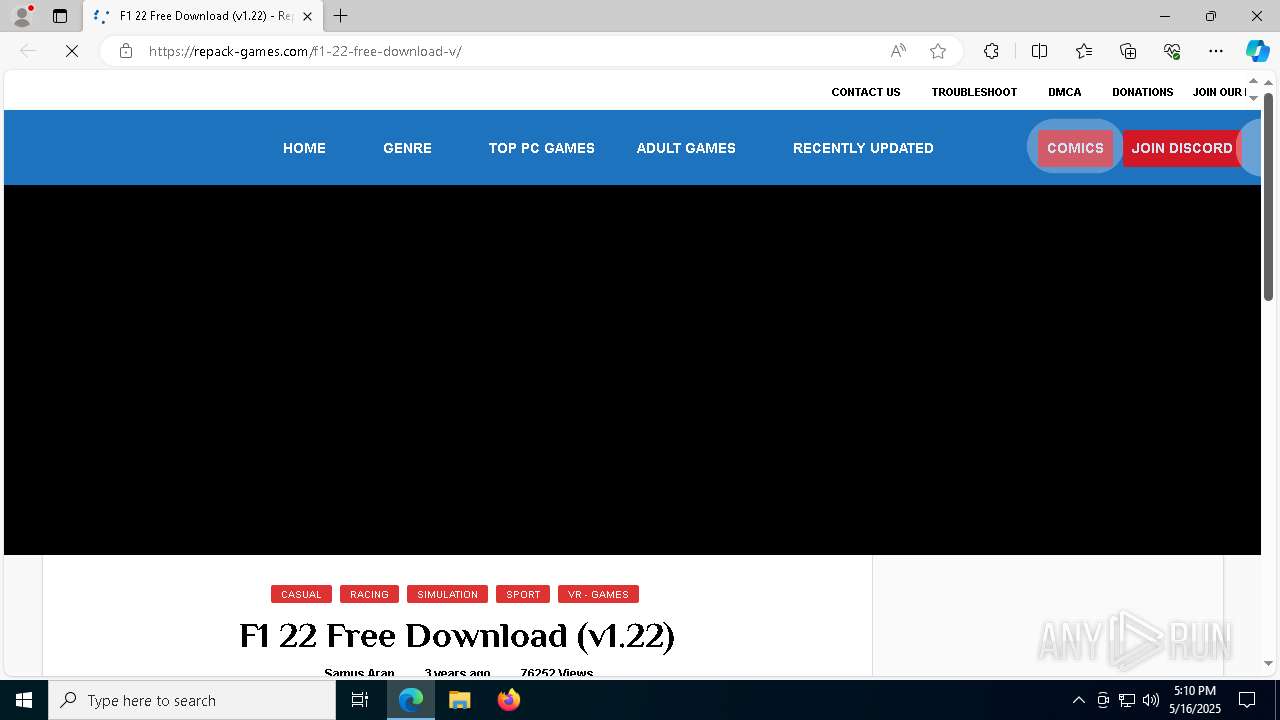Open Top PC Games menu item
The width and height of the screenshot is (1280, 720).
541,148
